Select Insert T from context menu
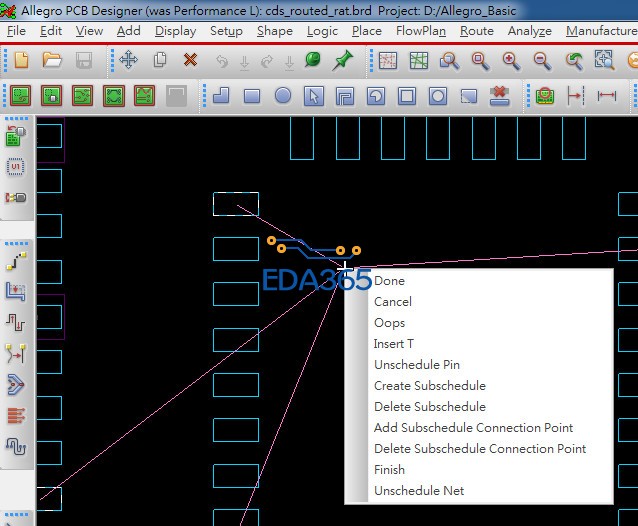Image resolution: width=638 pixels, height=526 pixels. coord(393,344)
